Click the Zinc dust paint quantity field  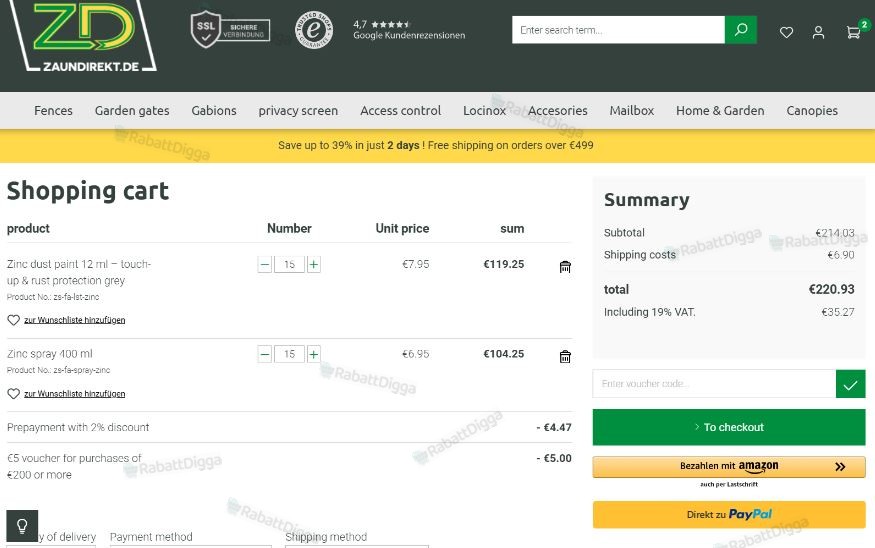coord(289,265)
